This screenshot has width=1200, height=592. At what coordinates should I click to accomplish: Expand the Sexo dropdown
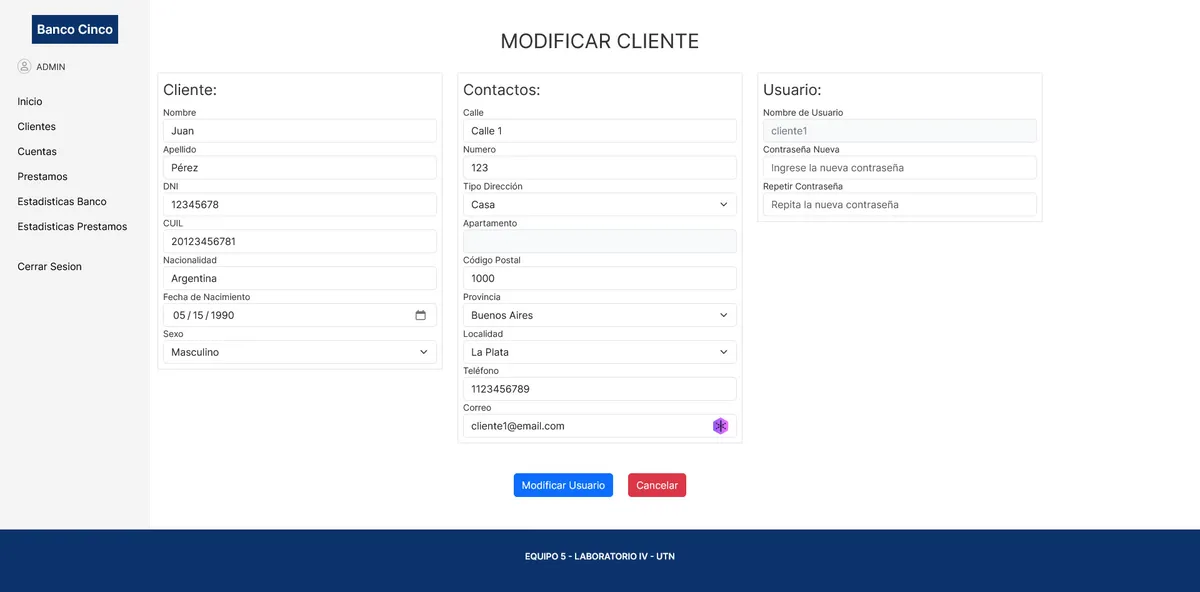(299, 352)
